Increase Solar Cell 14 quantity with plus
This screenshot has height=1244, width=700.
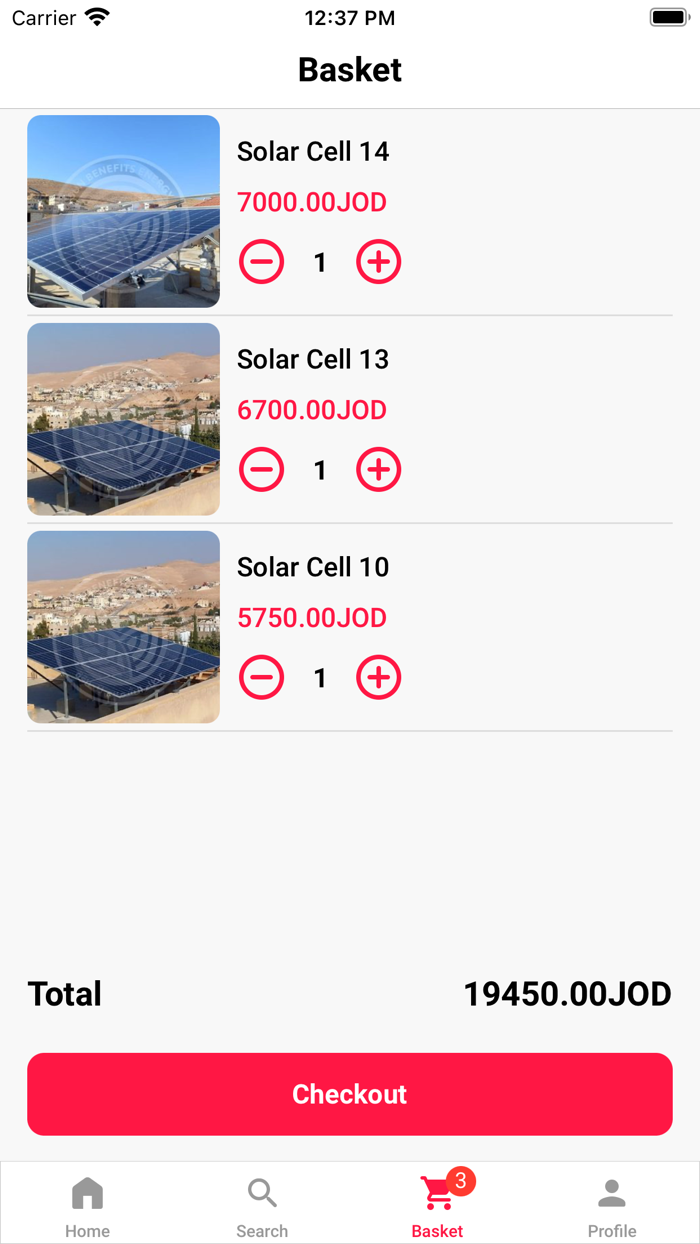379,262
